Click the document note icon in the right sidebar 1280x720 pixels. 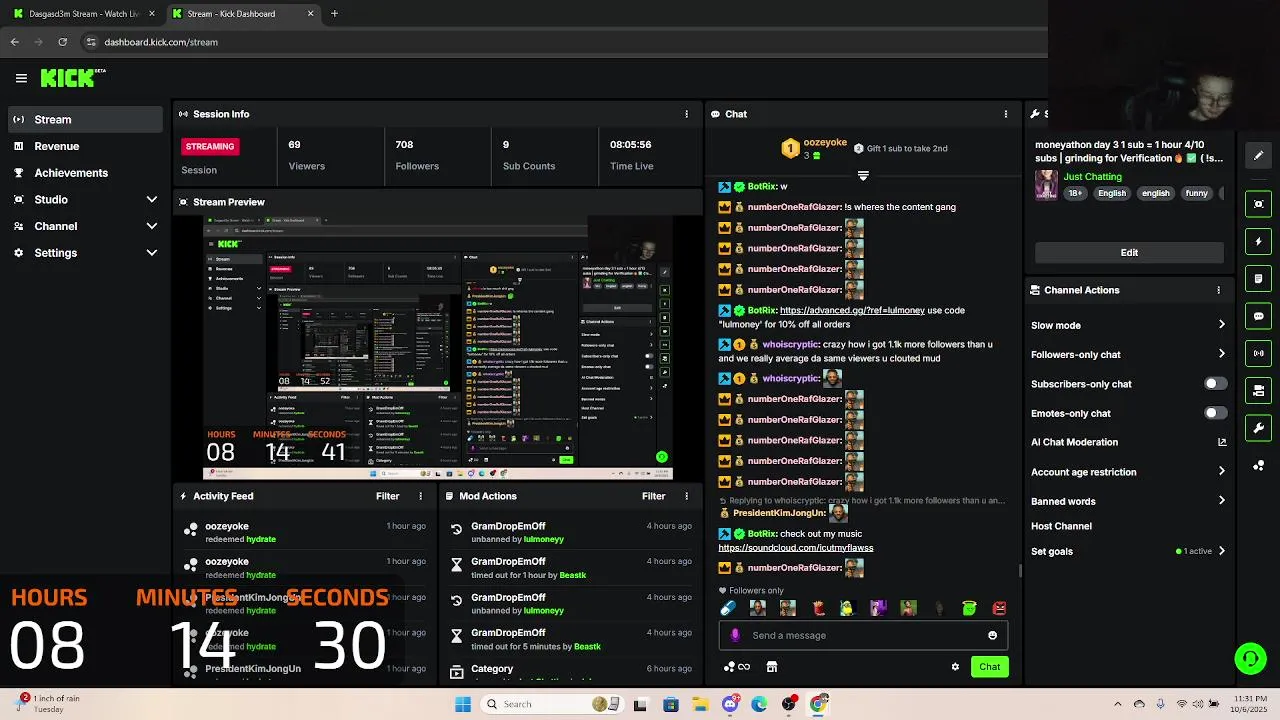point(1259,279)
